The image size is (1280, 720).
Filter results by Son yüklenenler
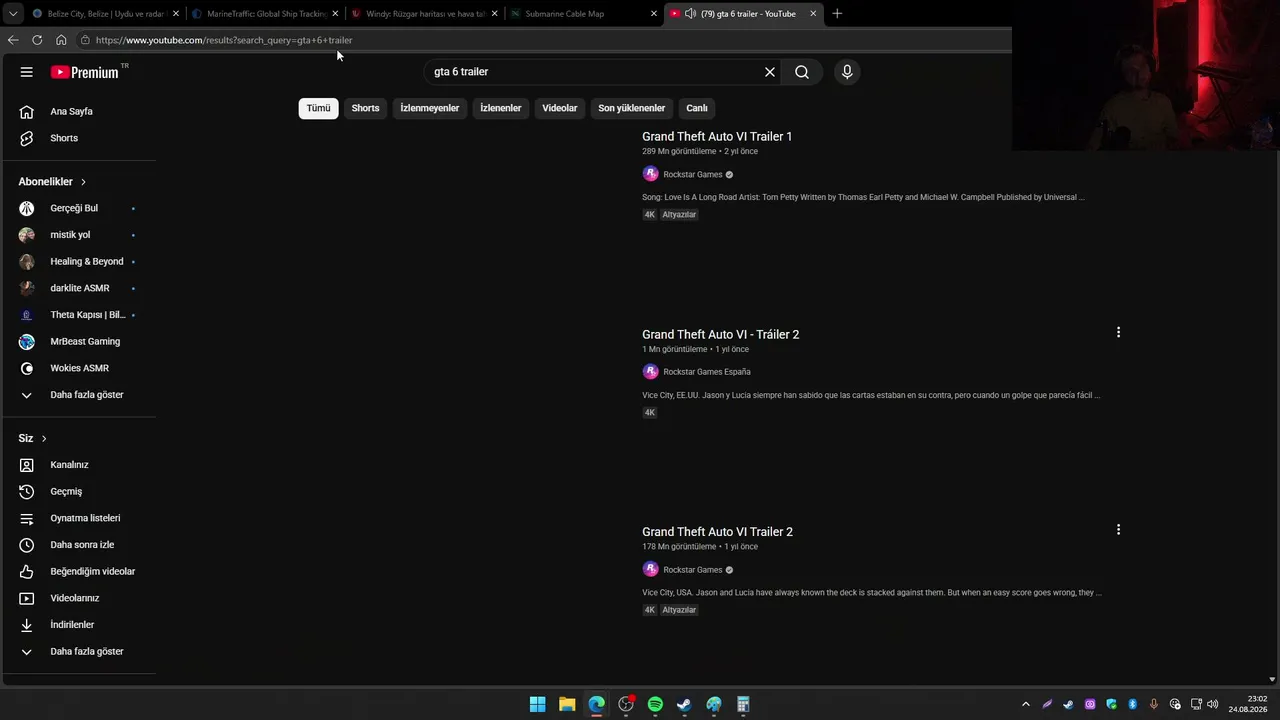point(632,108)
